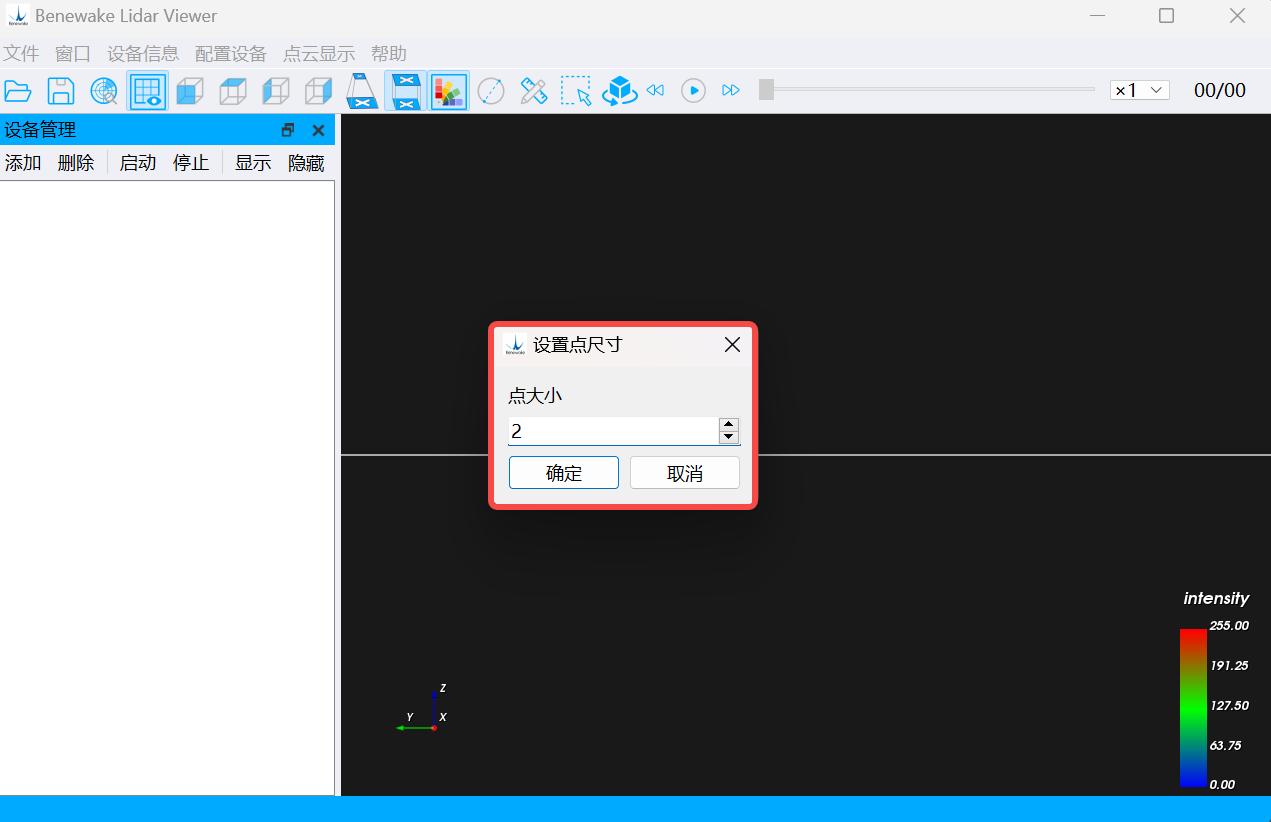
Task: Open the 点云显示 menu
Action: pyautogui.click(x=319, y=54)
